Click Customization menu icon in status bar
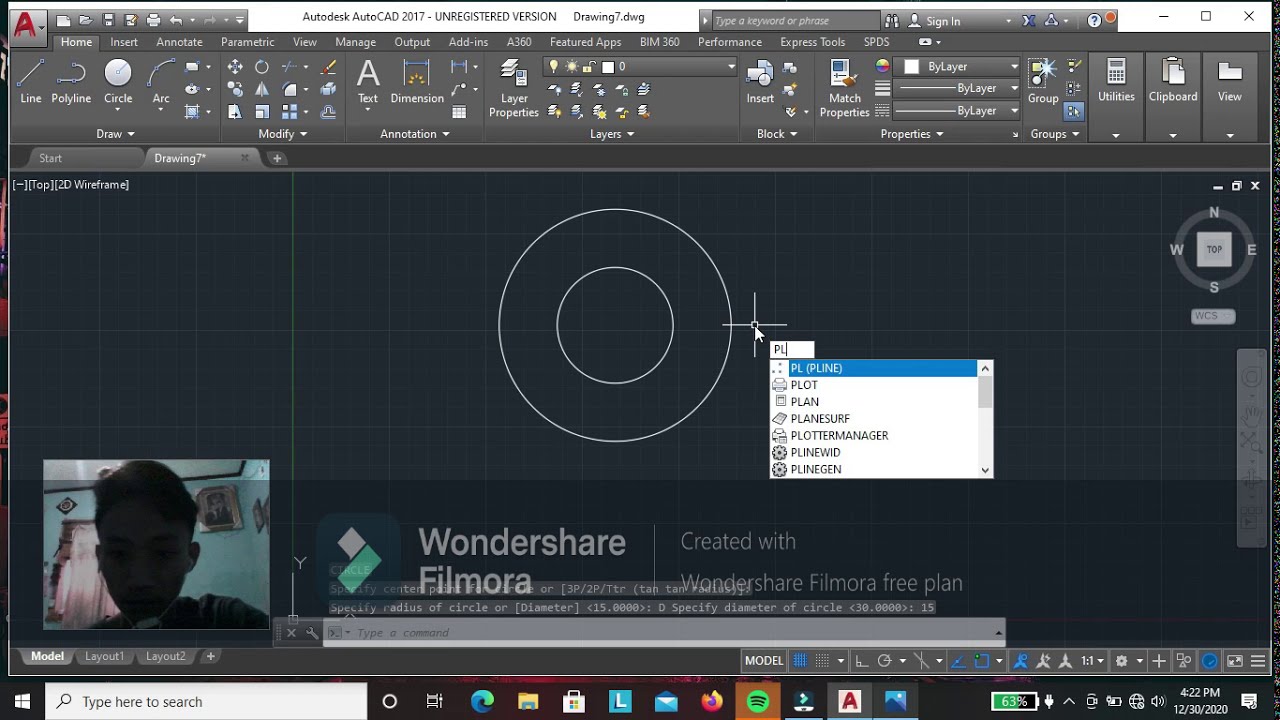The image size is (1280, 720). pos(1258,661)
